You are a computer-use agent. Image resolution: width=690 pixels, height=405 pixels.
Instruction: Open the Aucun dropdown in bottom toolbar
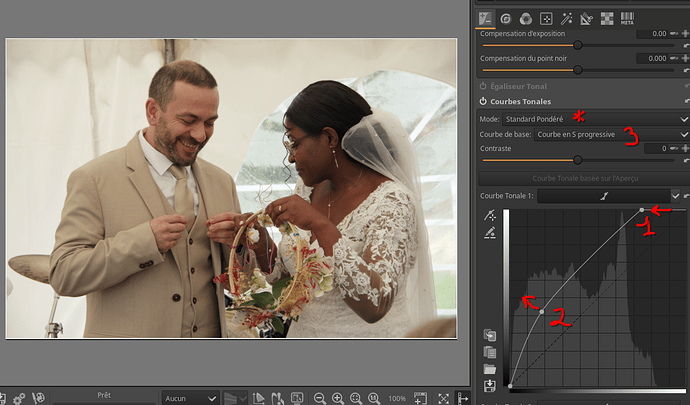tap(190, 398)
